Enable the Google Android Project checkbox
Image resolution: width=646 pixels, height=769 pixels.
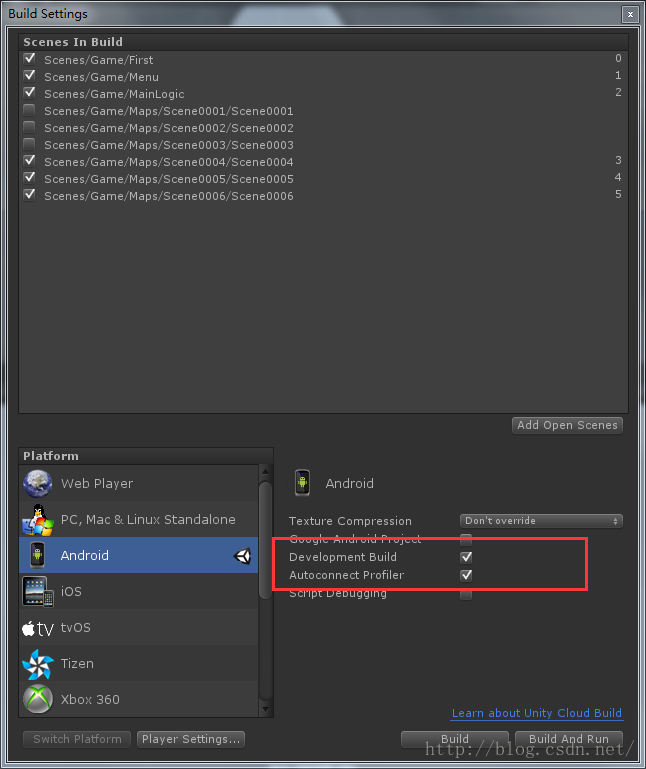click(x=466, y=539)
